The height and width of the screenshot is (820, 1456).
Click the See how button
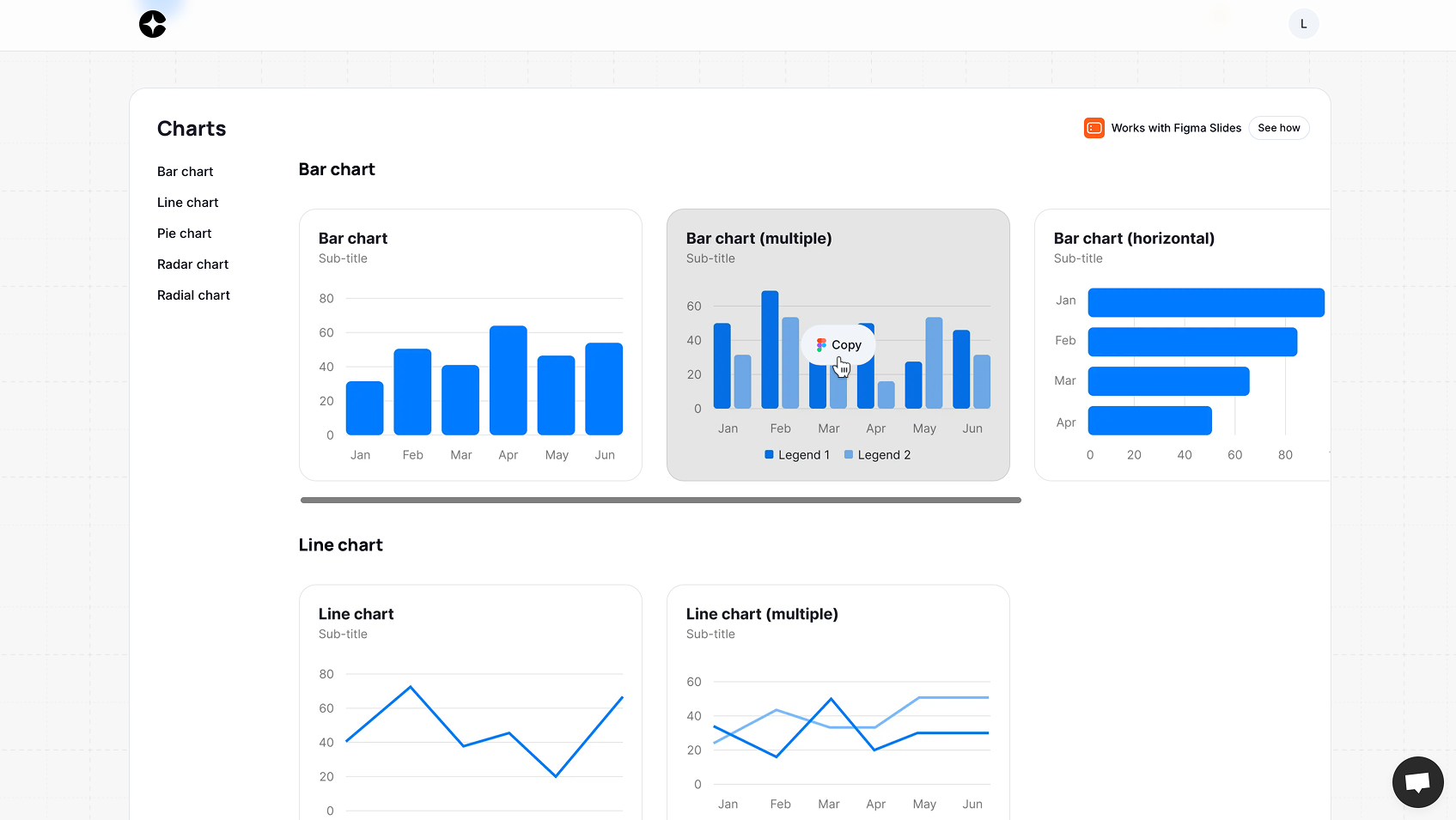[1279, 128]
